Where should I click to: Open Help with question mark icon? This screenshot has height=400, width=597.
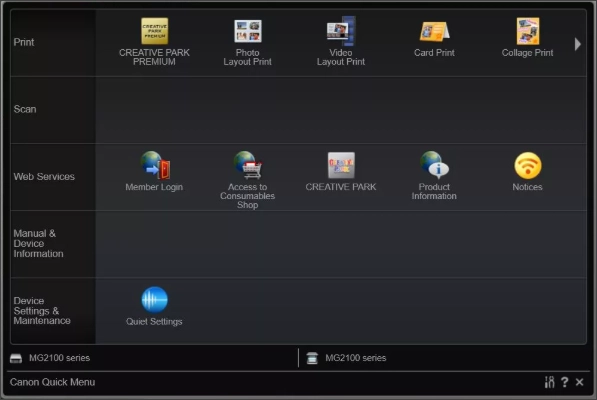pos(565,382)
